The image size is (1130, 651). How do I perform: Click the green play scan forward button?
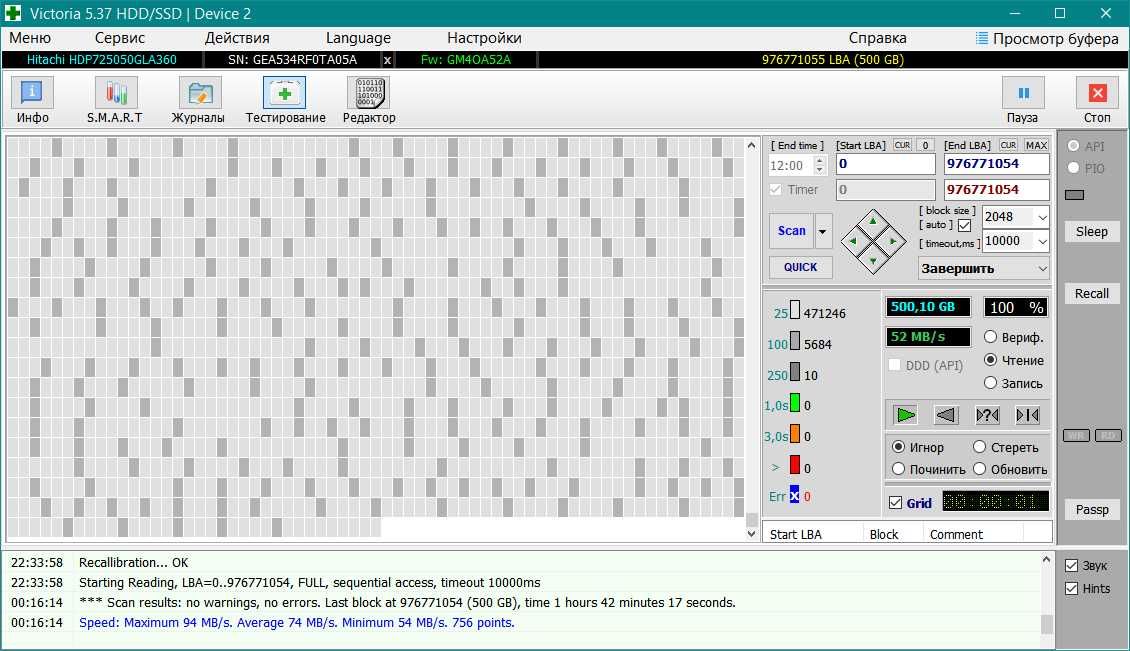click(x=905, y=415)
